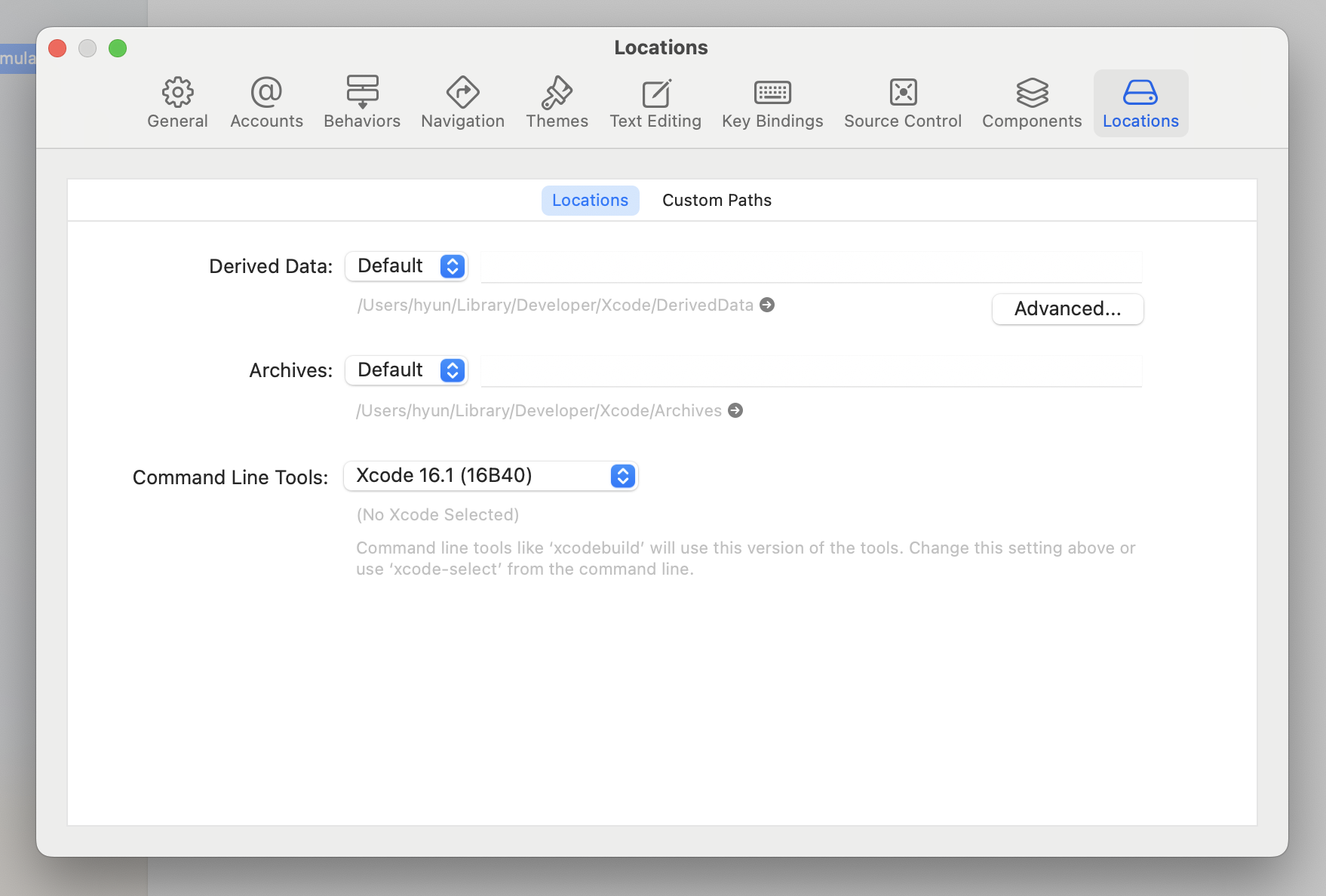Click the '(No Xcode Selected)' text
The width and height of the screenshot is (1326, 896).
coord(437,514)
